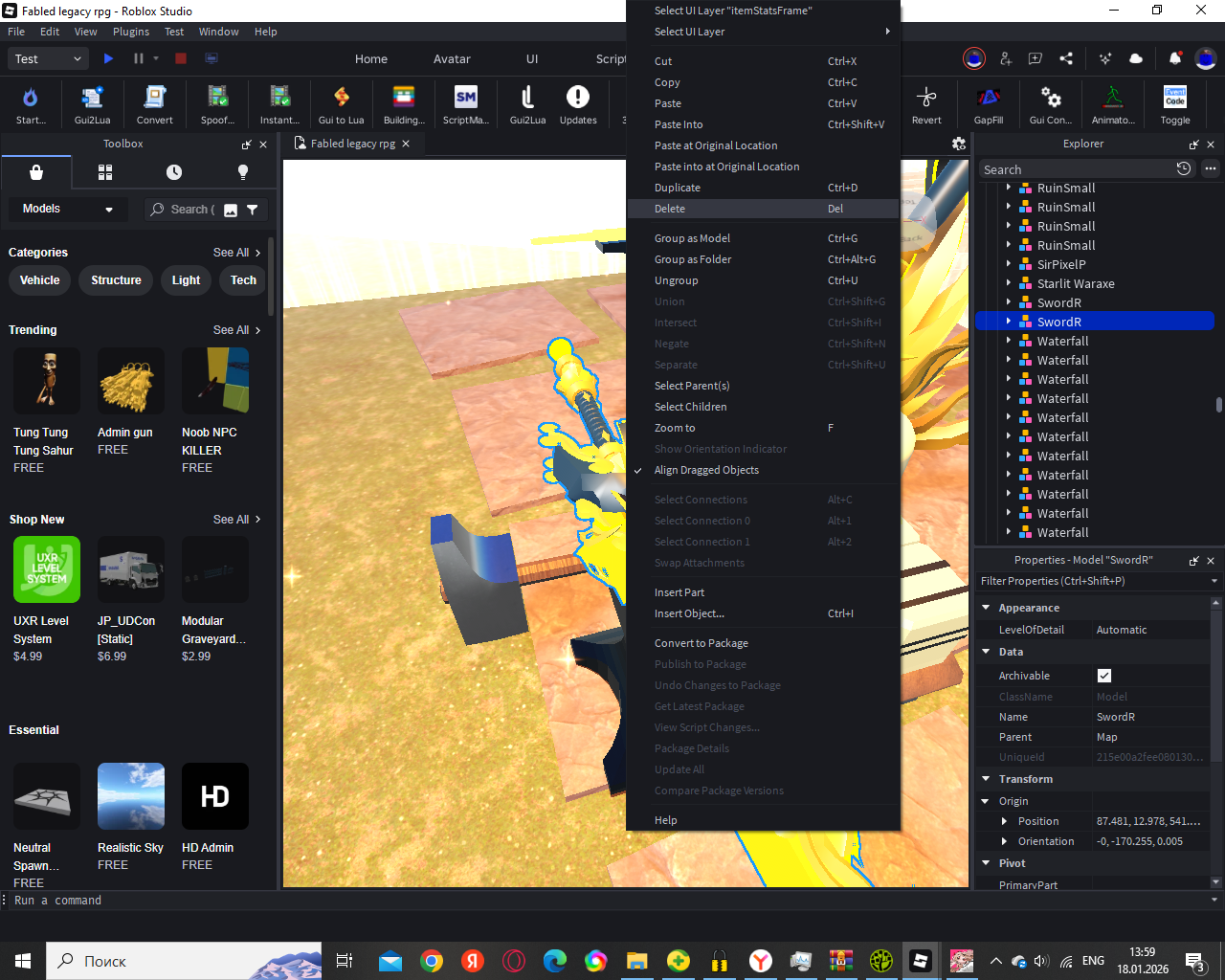This screenshot has height=980, width=1225.
Task: Open the UXR Level System thumbnail
Action: 47,569
